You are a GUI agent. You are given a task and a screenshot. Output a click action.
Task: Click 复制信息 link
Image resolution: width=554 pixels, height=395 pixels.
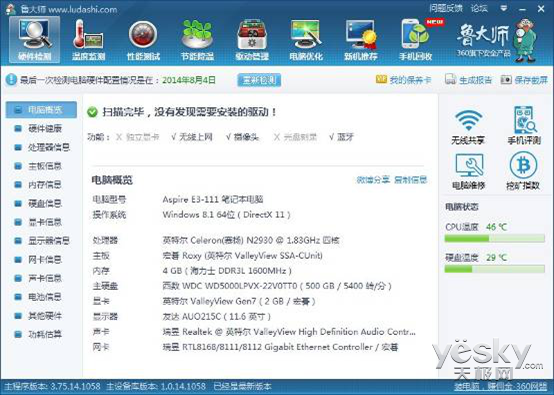pyautogui.click(x=411, y=180)
